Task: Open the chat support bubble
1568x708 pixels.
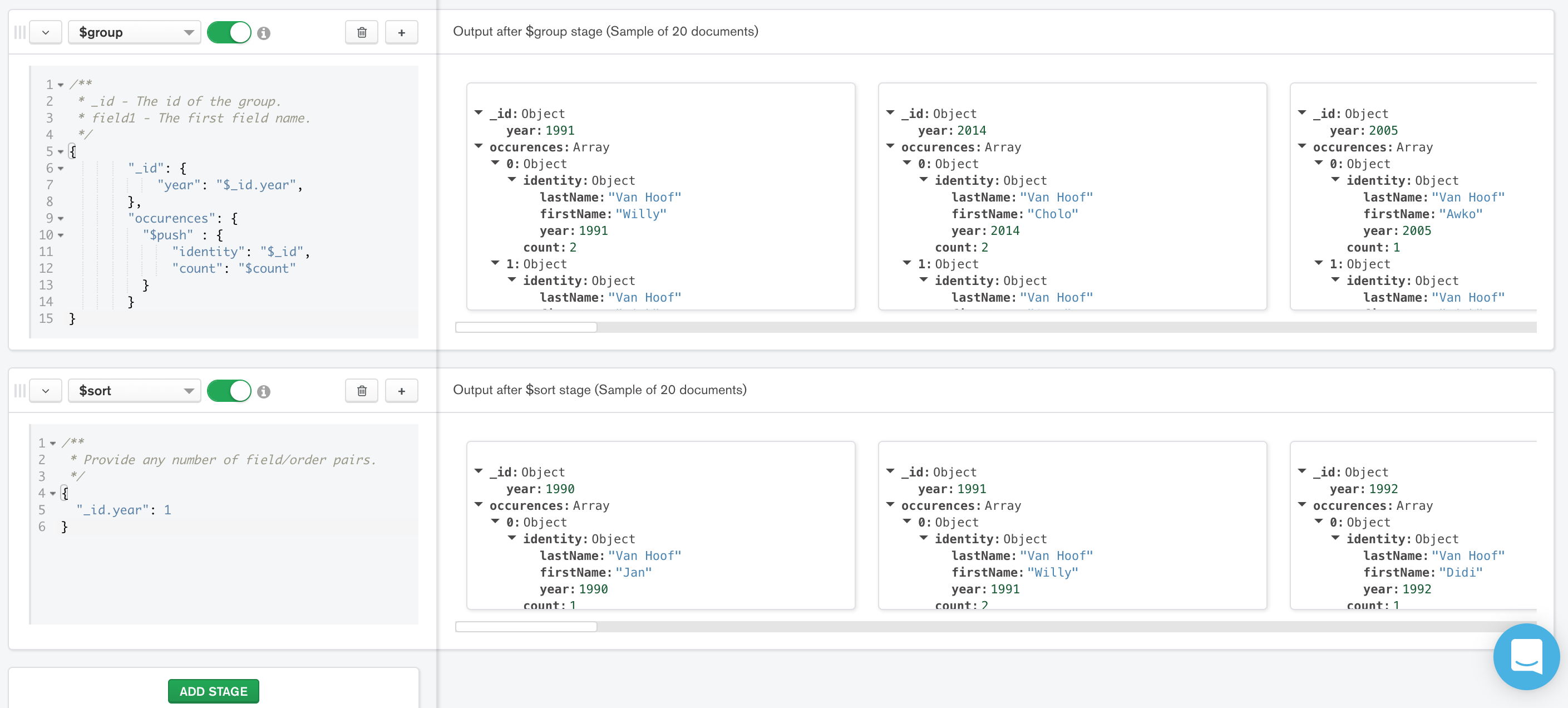Action: pos(1527,656)
